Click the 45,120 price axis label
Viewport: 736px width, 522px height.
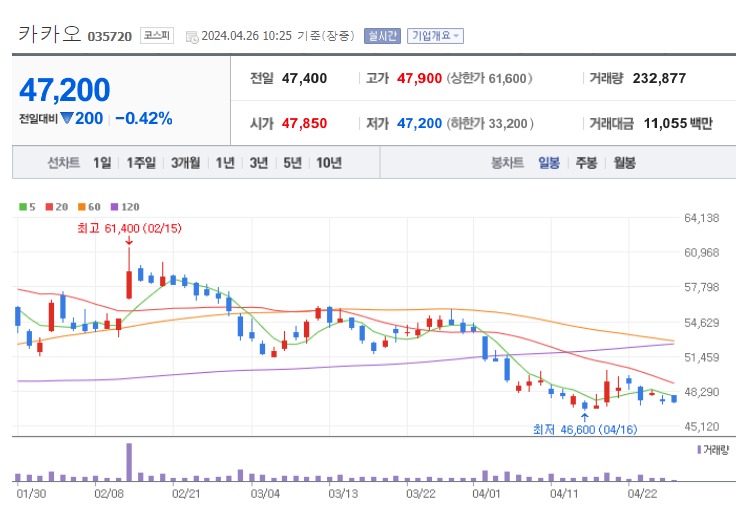tap(701, 426)
